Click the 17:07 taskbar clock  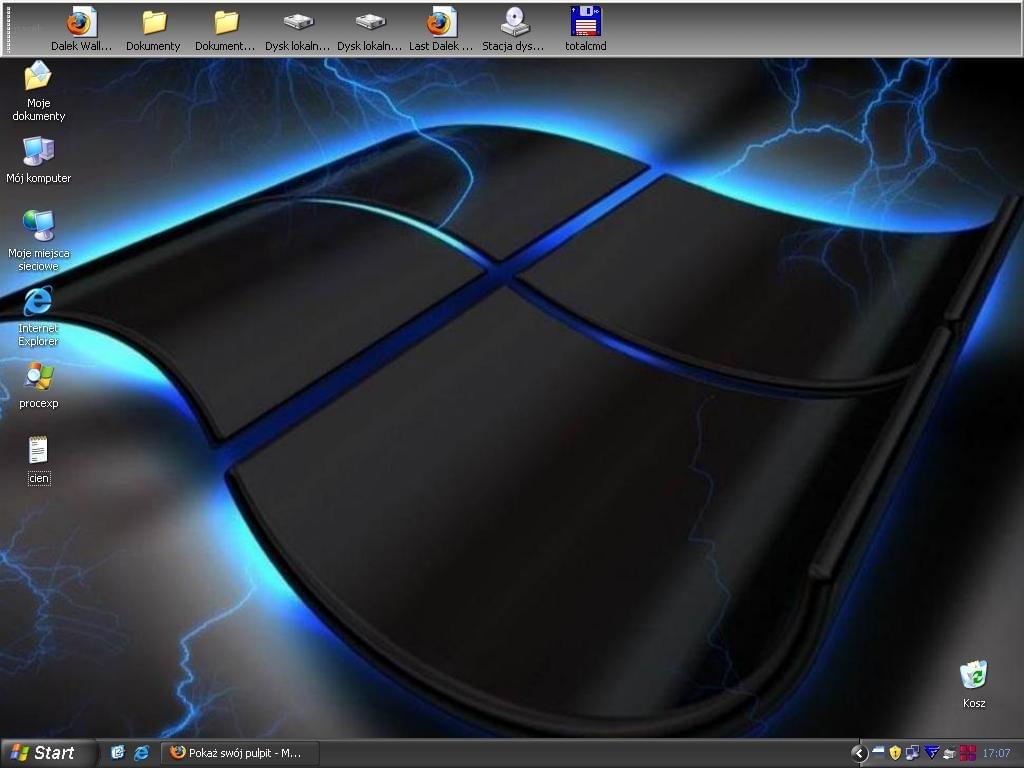click(x=996, y=753)
